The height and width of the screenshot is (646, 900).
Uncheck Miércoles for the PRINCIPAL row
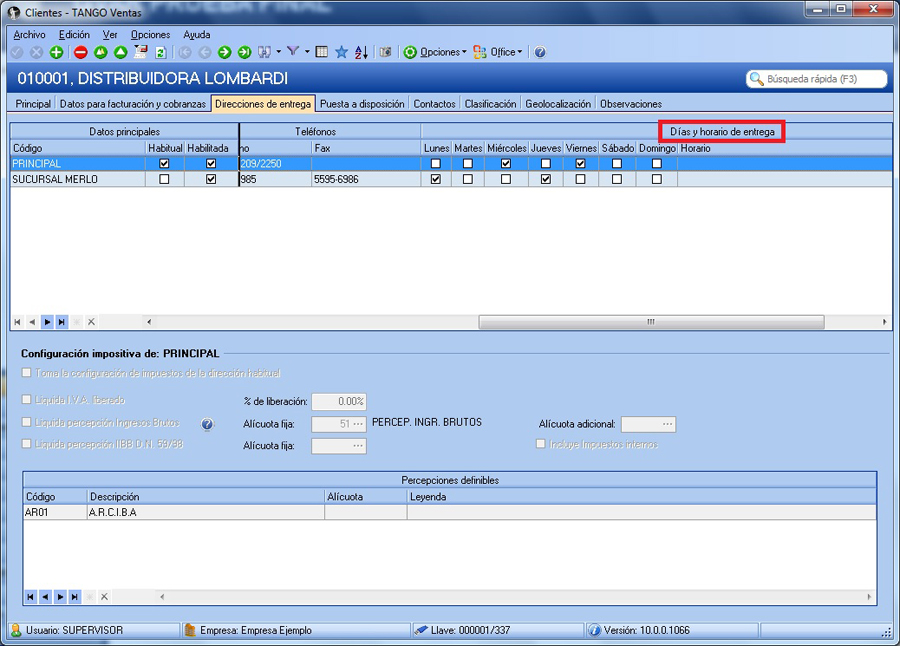506,164
